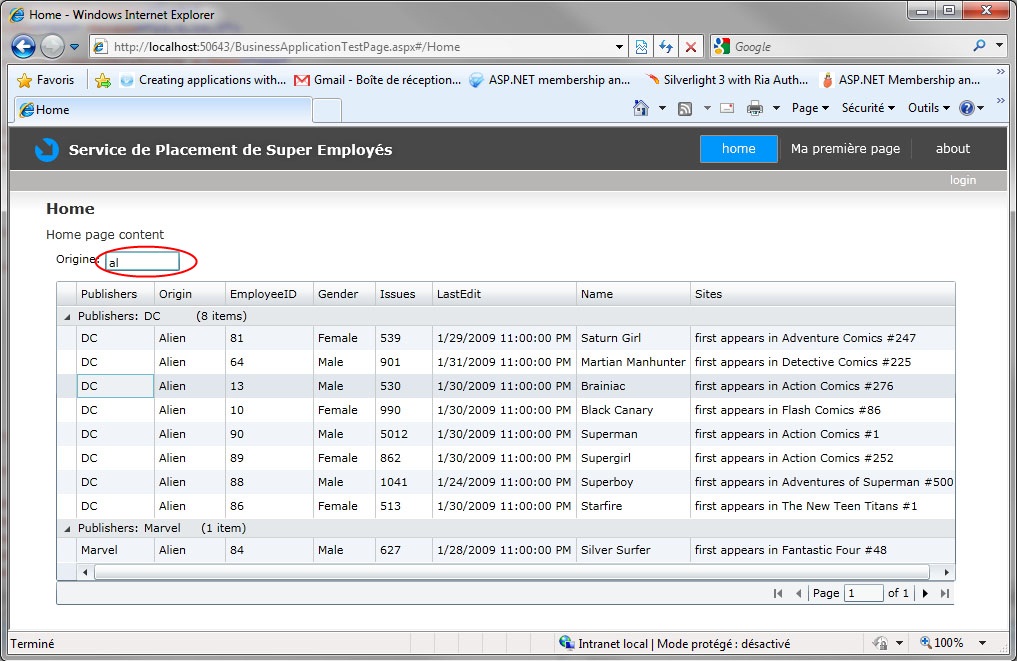This screenshot has height=661, width=1017.
Task: Jump to last page in data pager
Action: click(x=945, y=593)
